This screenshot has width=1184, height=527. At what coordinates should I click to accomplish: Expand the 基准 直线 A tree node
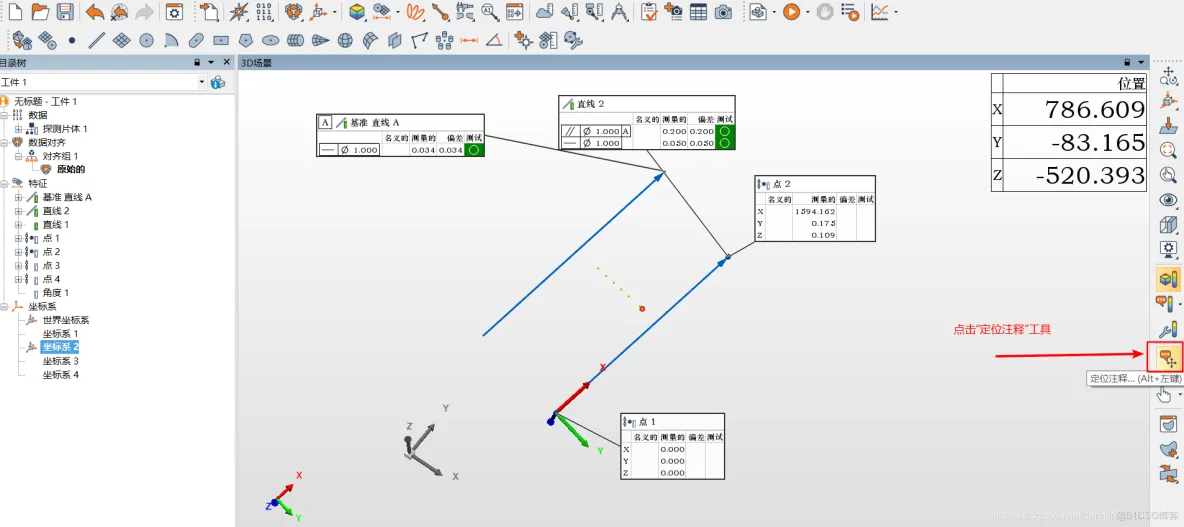[17, 197]
